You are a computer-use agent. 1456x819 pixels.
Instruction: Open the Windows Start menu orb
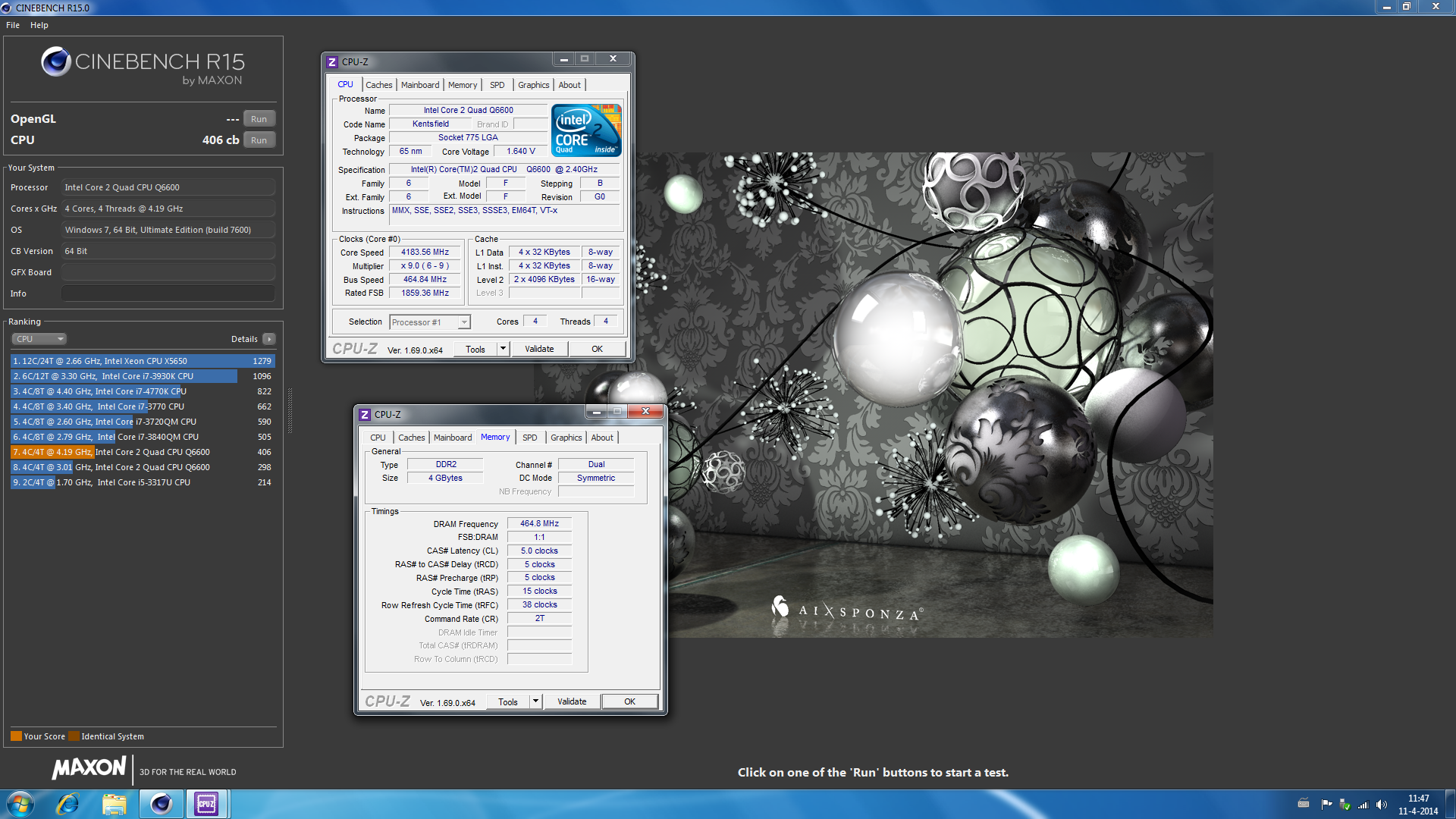20,804
